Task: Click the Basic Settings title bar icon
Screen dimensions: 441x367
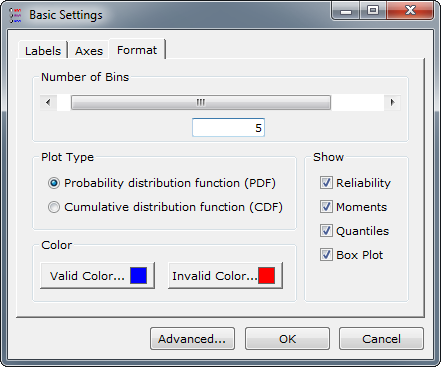Action: click(x=15, y=15)
